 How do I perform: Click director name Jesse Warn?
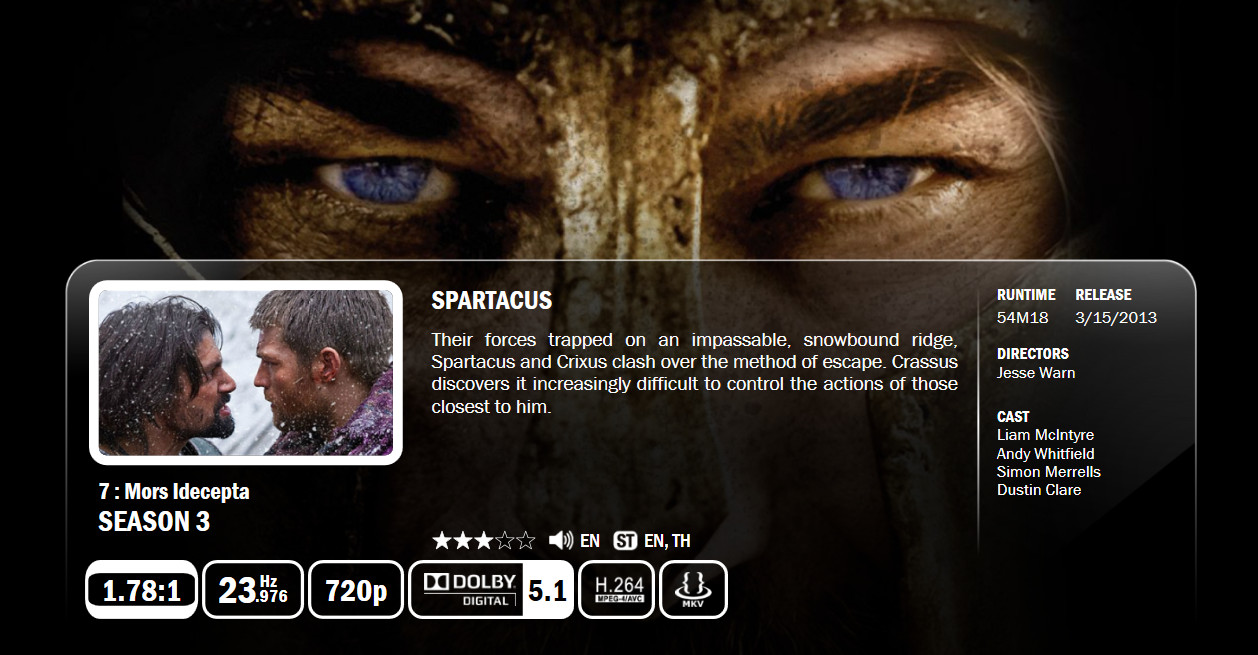click(x=1036, y=373)
